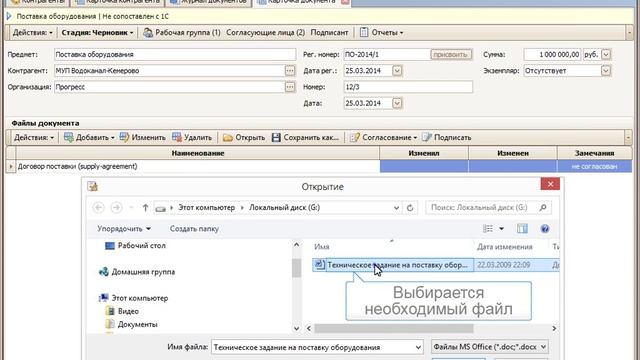Toggle the preview pane icon
The image size is (640, 360).
pos(522,229)
